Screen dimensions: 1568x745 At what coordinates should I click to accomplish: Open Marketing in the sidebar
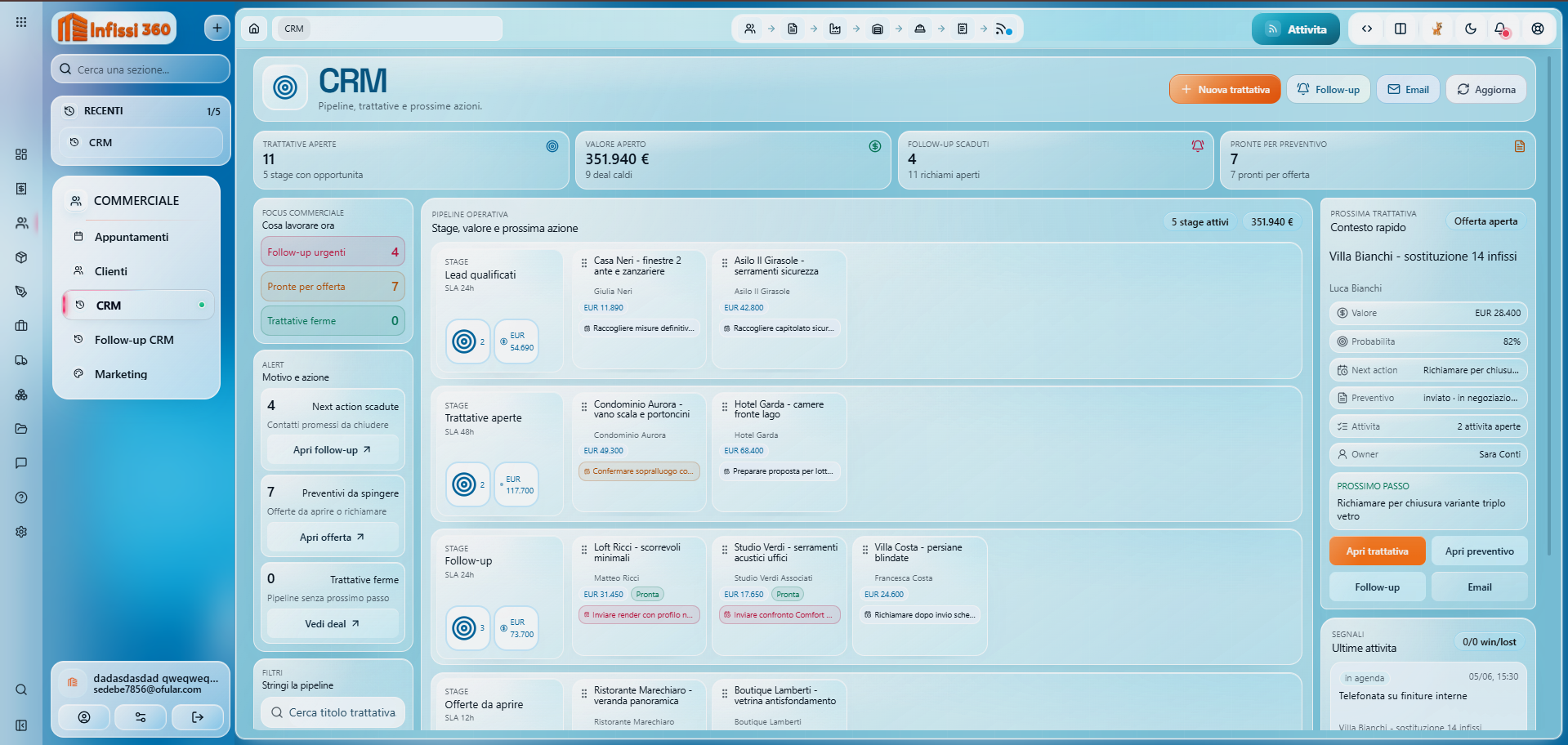click(121, 374)
